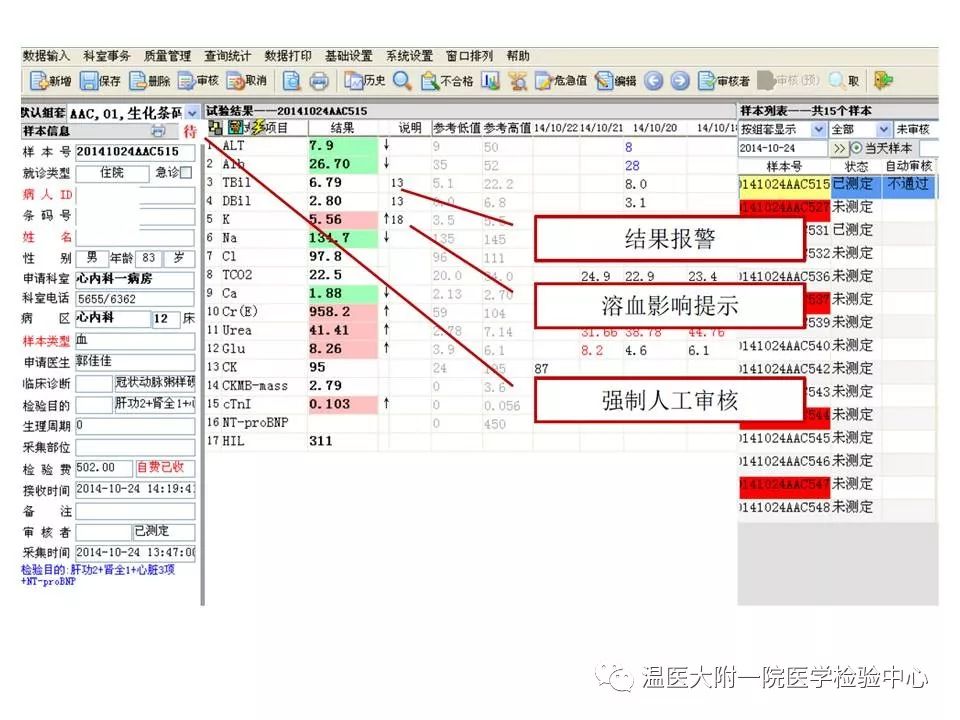Viewport: 960px width, 720px height.
Task: Open the 质量管理 menu
Action: [167, 56]
